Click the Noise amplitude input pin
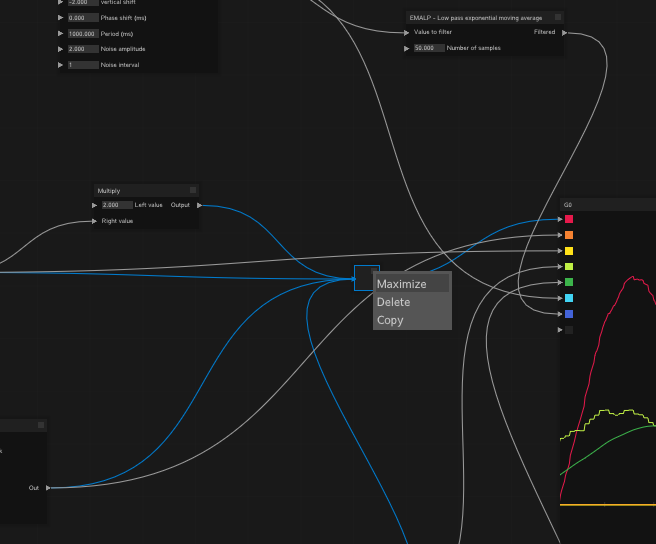 60,49
